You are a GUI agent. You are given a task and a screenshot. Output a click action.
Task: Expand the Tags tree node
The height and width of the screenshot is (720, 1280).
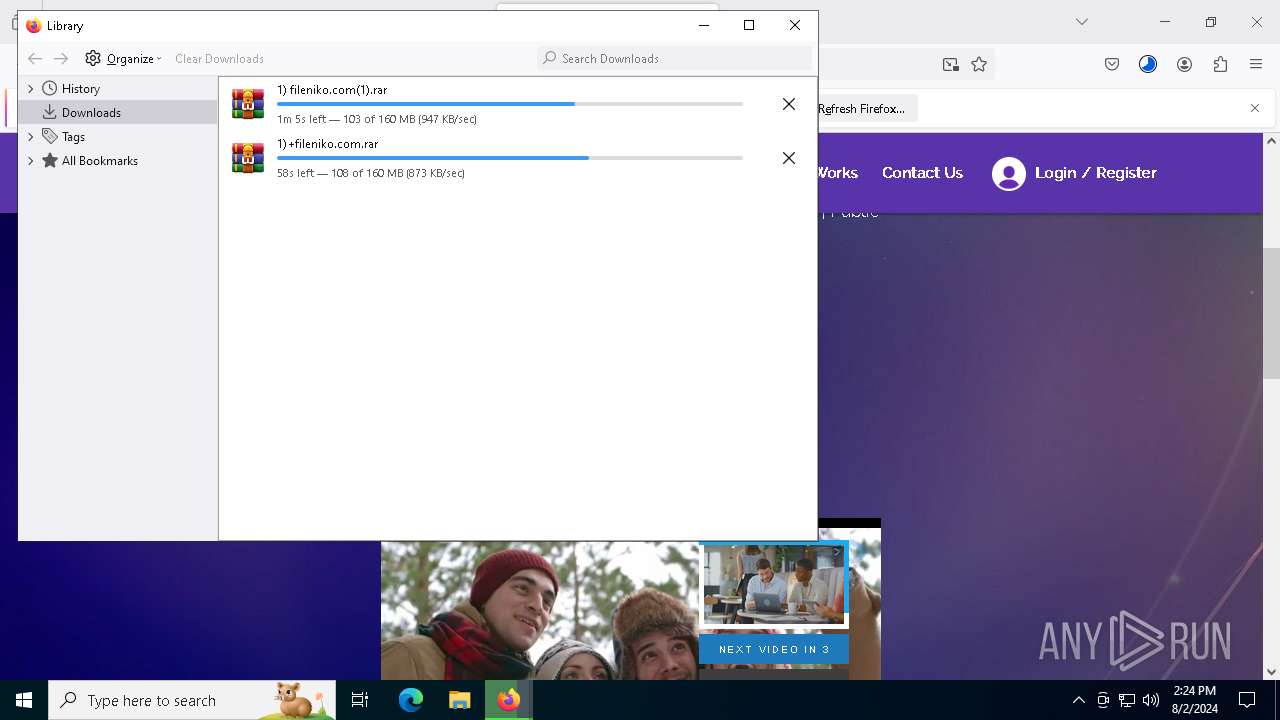[30, 137]
